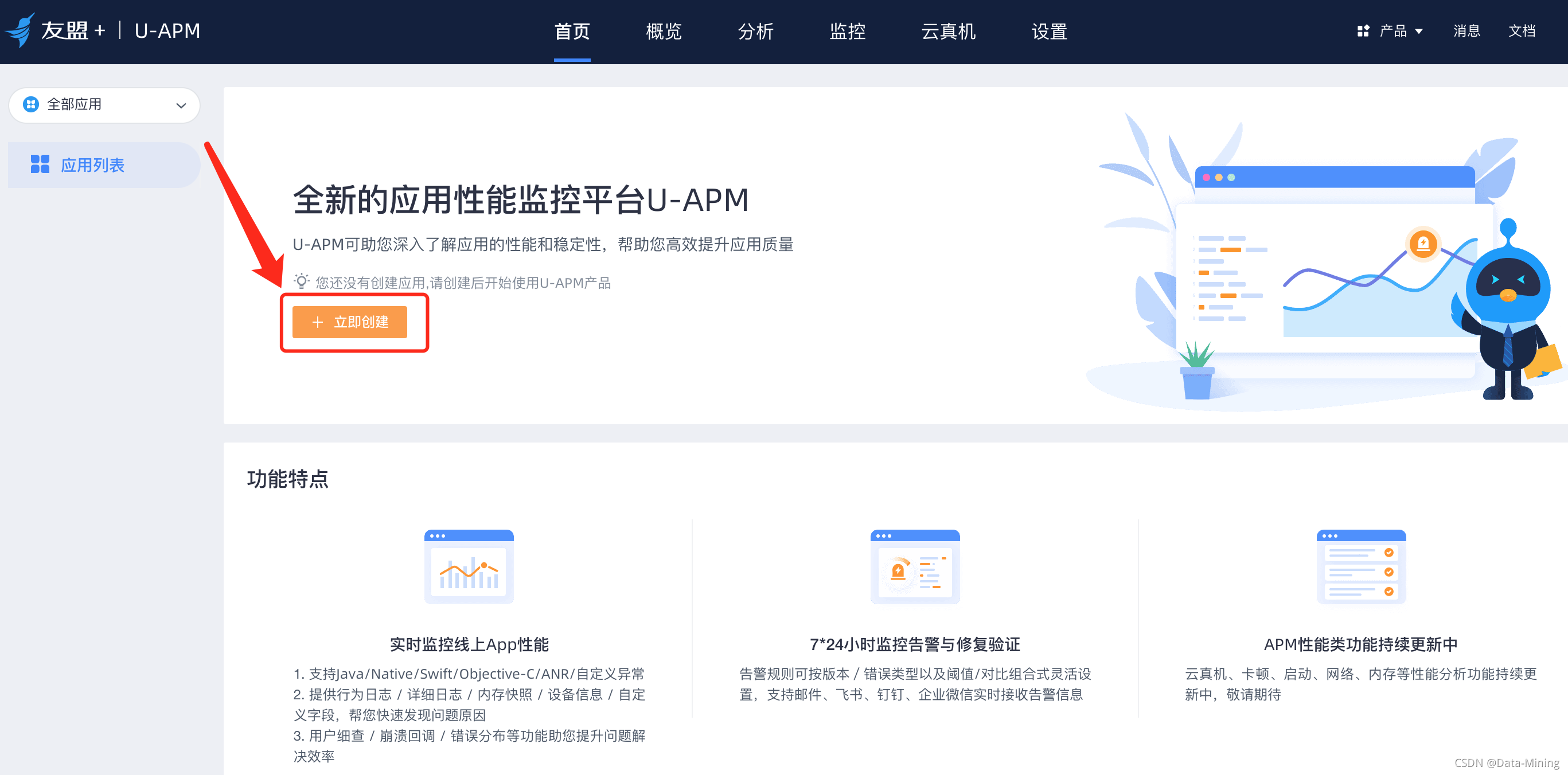The image size is (1568, 775).
Task: Open 消息 messages link
Action: pos(1466,31)
